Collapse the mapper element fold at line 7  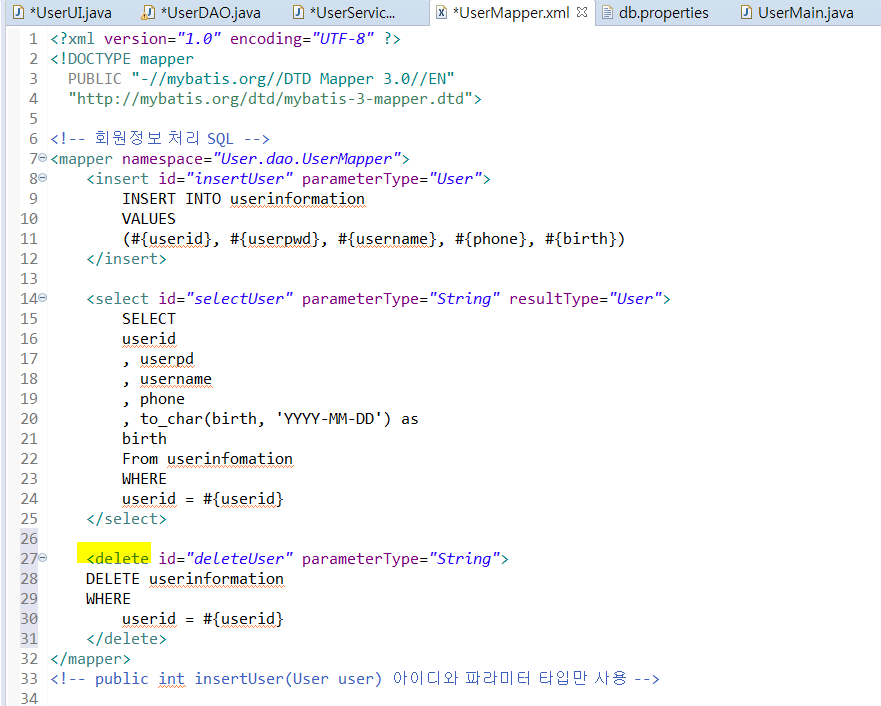pos(43,158)
